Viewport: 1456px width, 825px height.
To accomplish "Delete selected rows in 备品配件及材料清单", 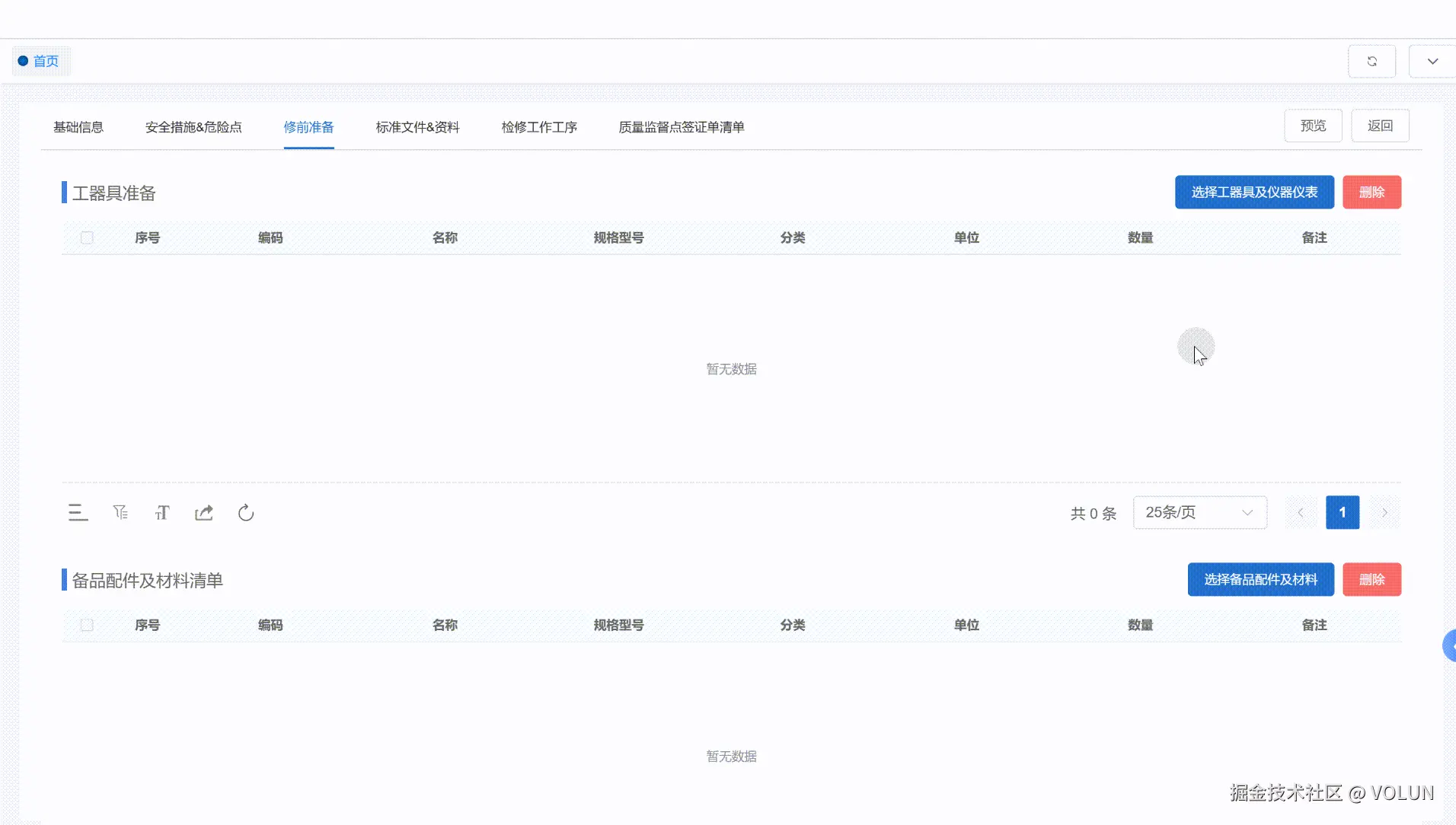I will [x=1371, y=580].
